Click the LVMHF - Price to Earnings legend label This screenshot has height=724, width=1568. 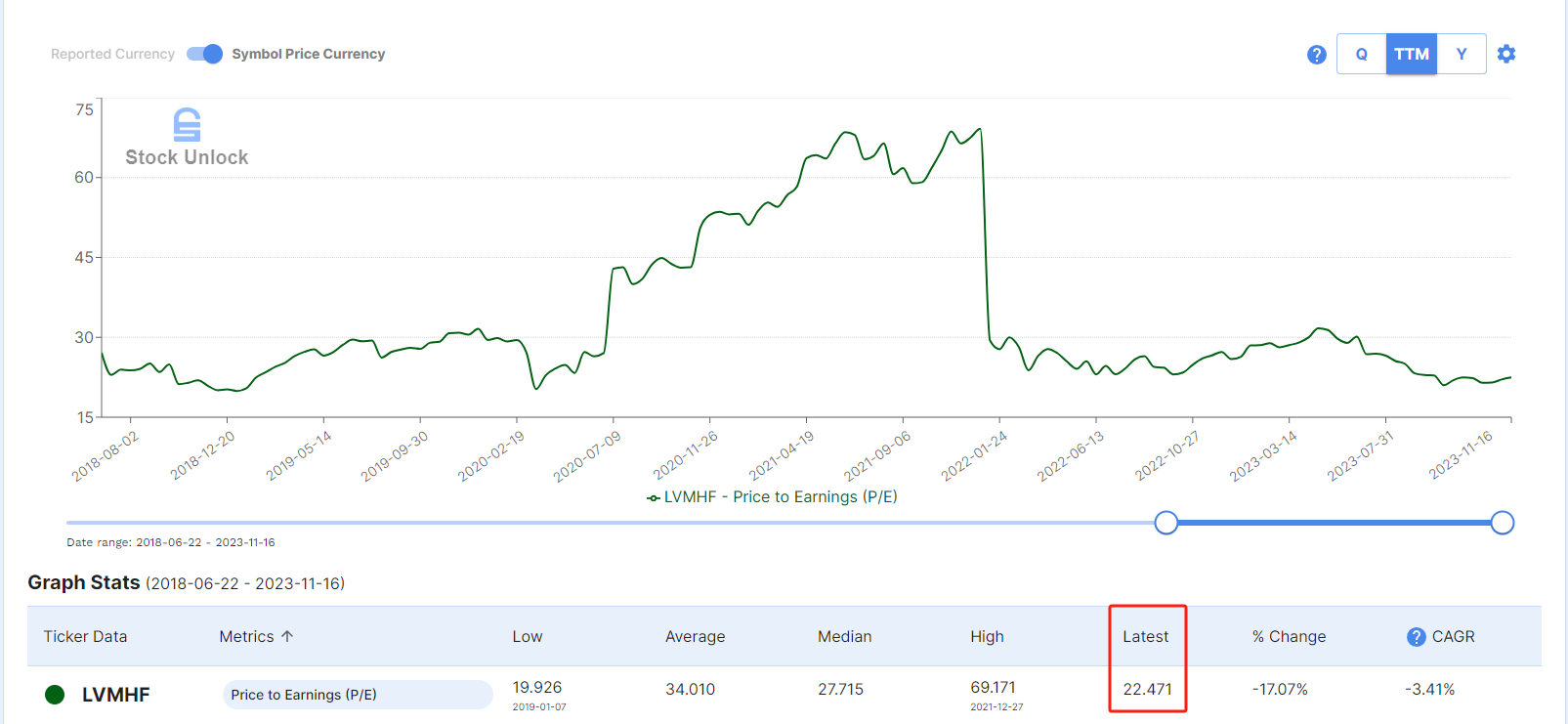781,497
